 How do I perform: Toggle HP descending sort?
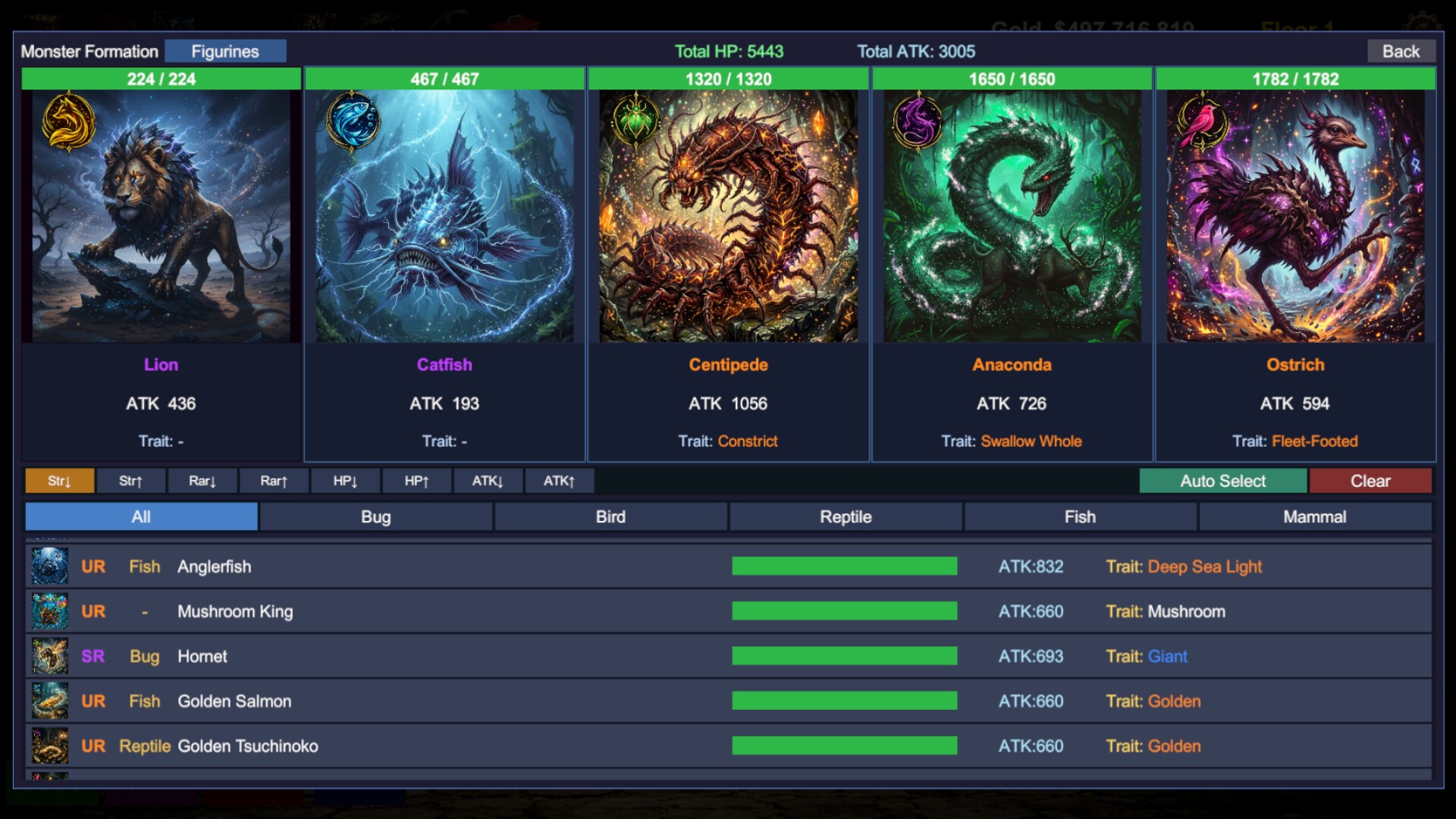coord(345,481)
